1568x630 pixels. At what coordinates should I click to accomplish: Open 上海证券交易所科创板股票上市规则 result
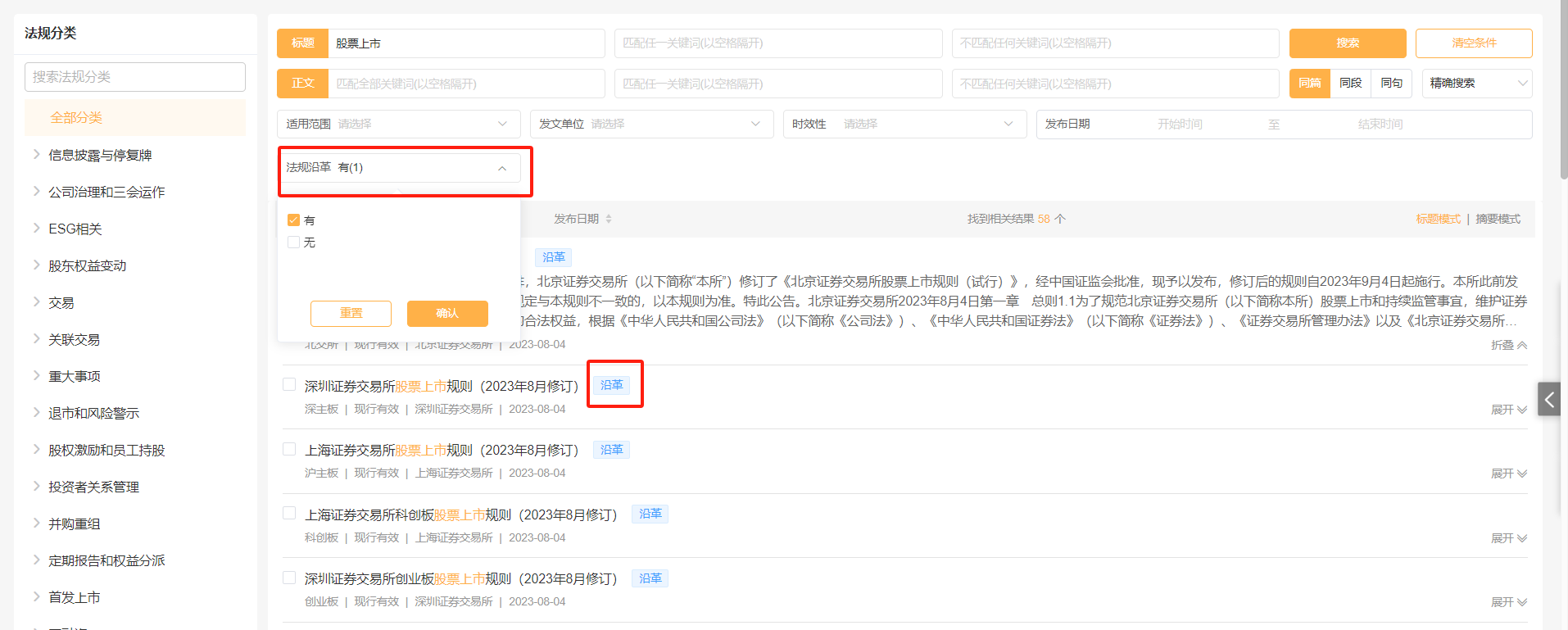[x=460, y=514]
